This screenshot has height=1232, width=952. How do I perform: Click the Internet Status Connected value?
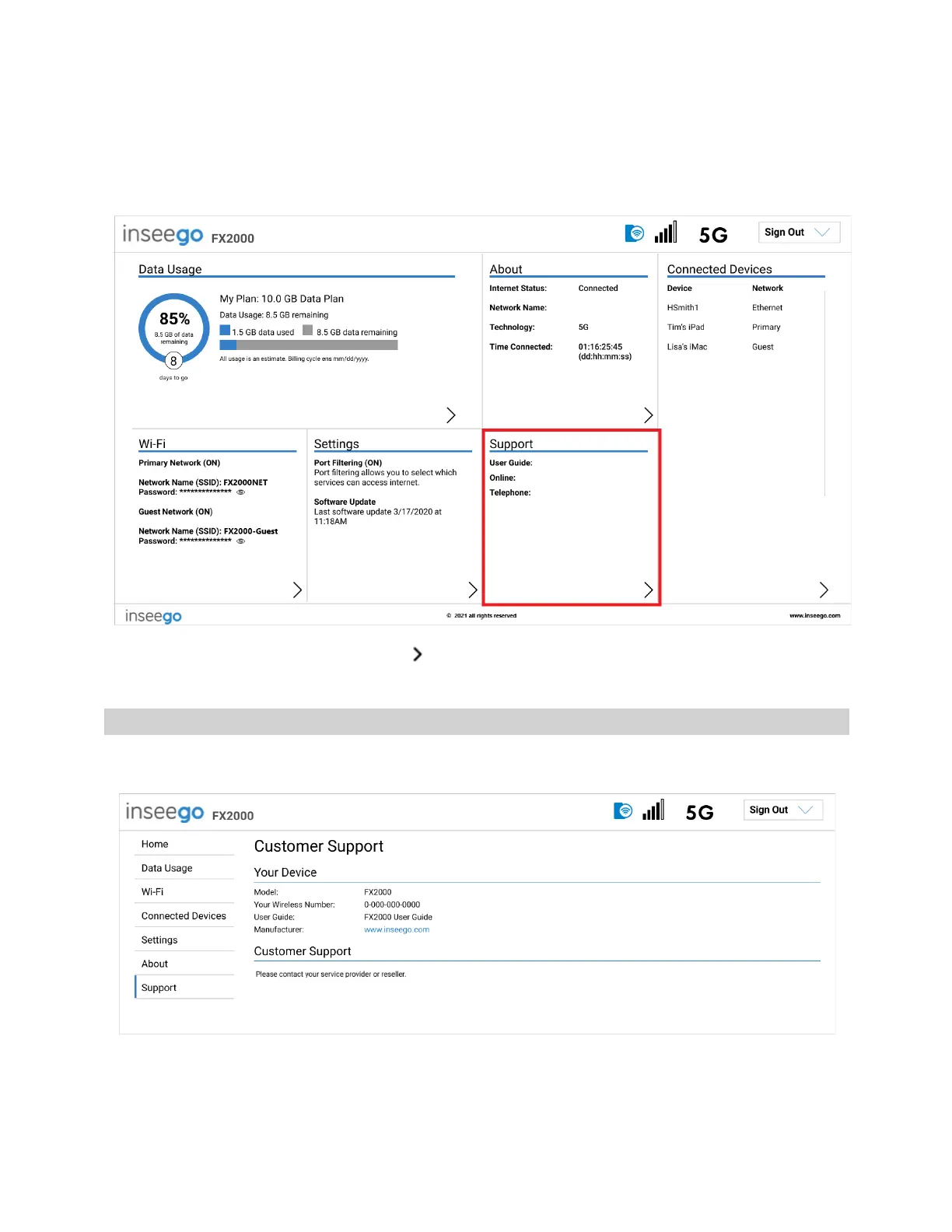tap(598, 289)
